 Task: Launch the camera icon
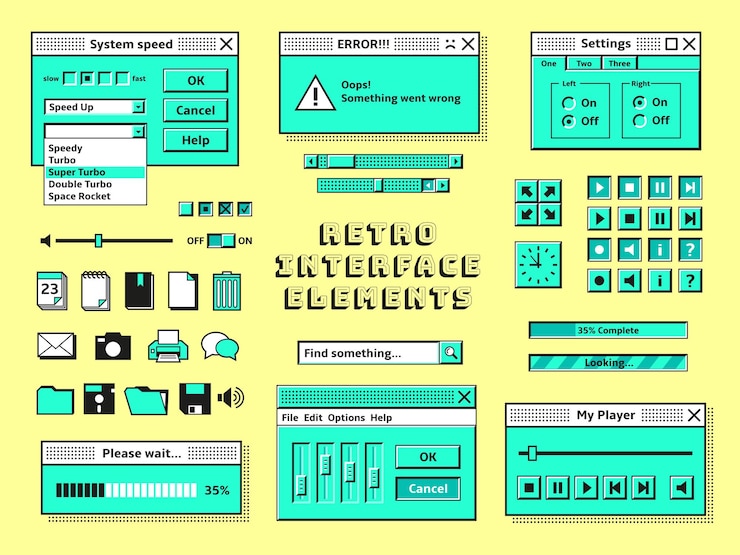coord(113,346)
